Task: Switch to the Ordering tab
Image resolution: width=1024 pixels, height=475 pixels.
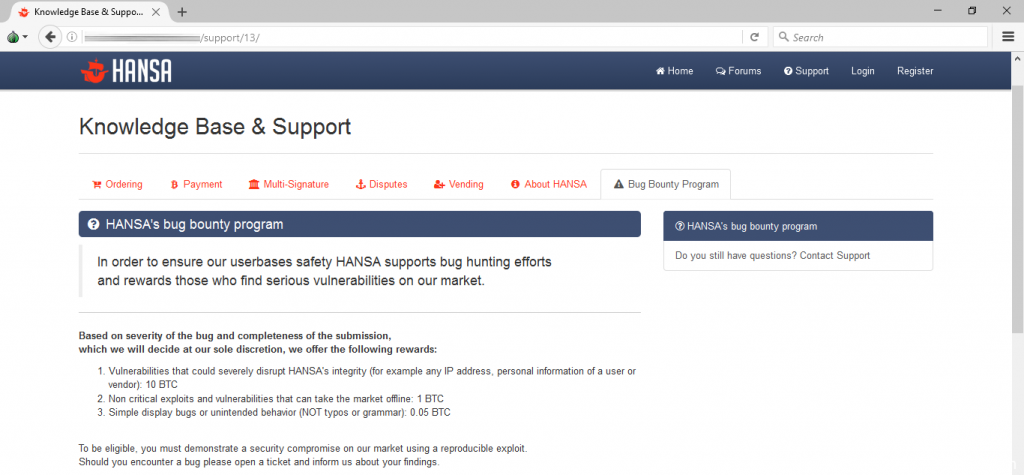Action: [x=117, y=184]
